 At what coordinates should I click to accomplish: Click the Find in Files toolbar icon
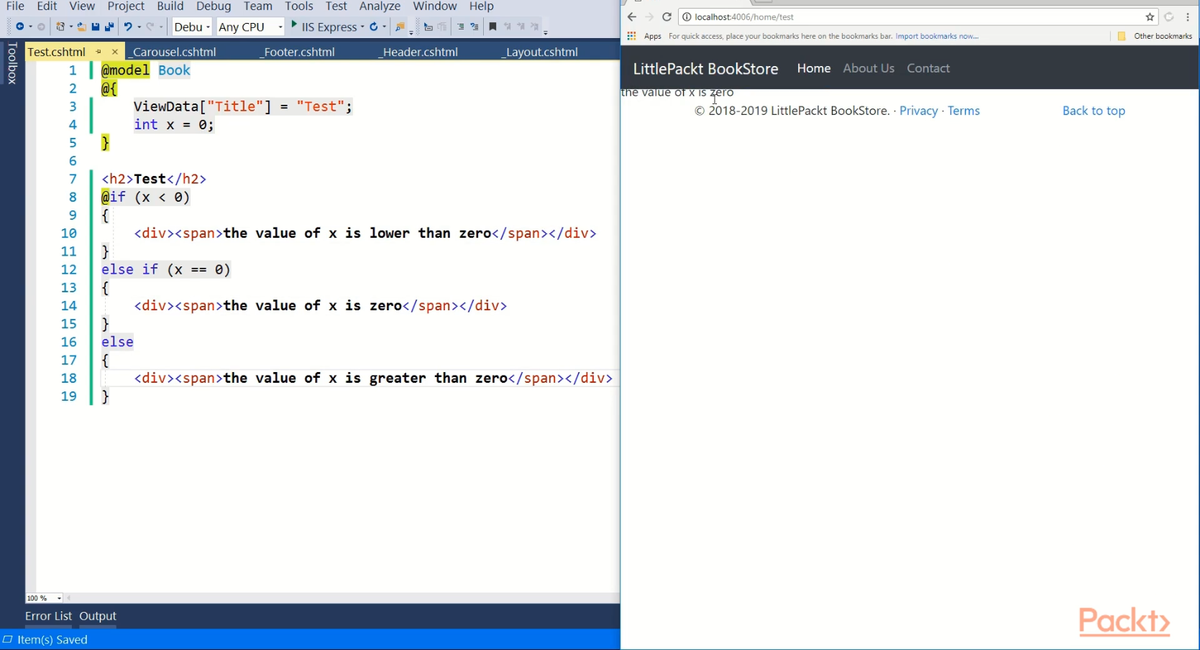(400, 27)
